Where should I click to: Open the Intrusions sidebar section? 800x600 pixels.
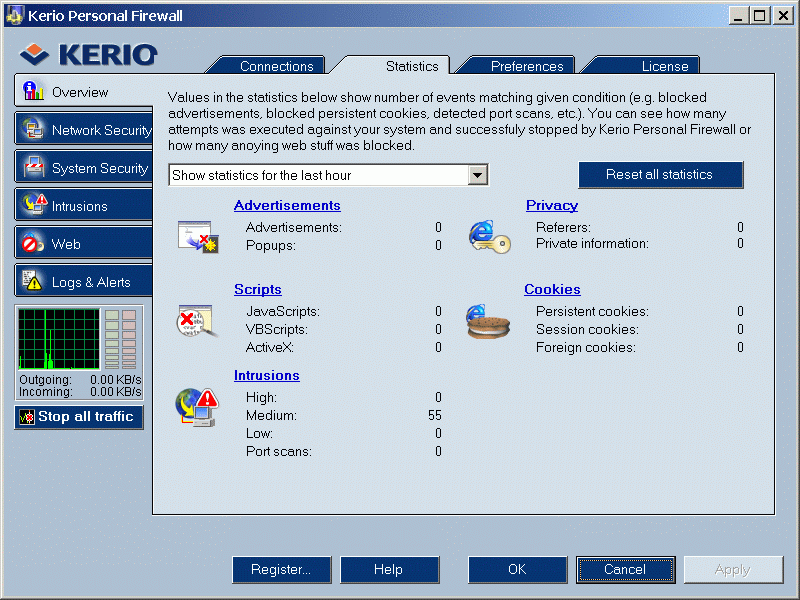pos(84,206)
